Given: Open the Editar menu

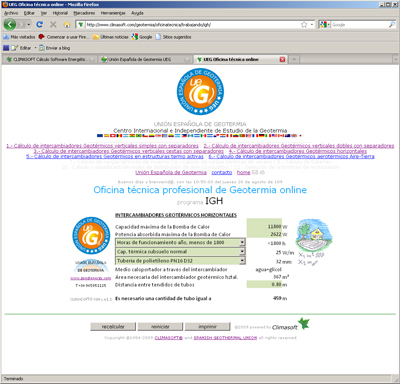Looking at the screenshot, I should [29, 13].
